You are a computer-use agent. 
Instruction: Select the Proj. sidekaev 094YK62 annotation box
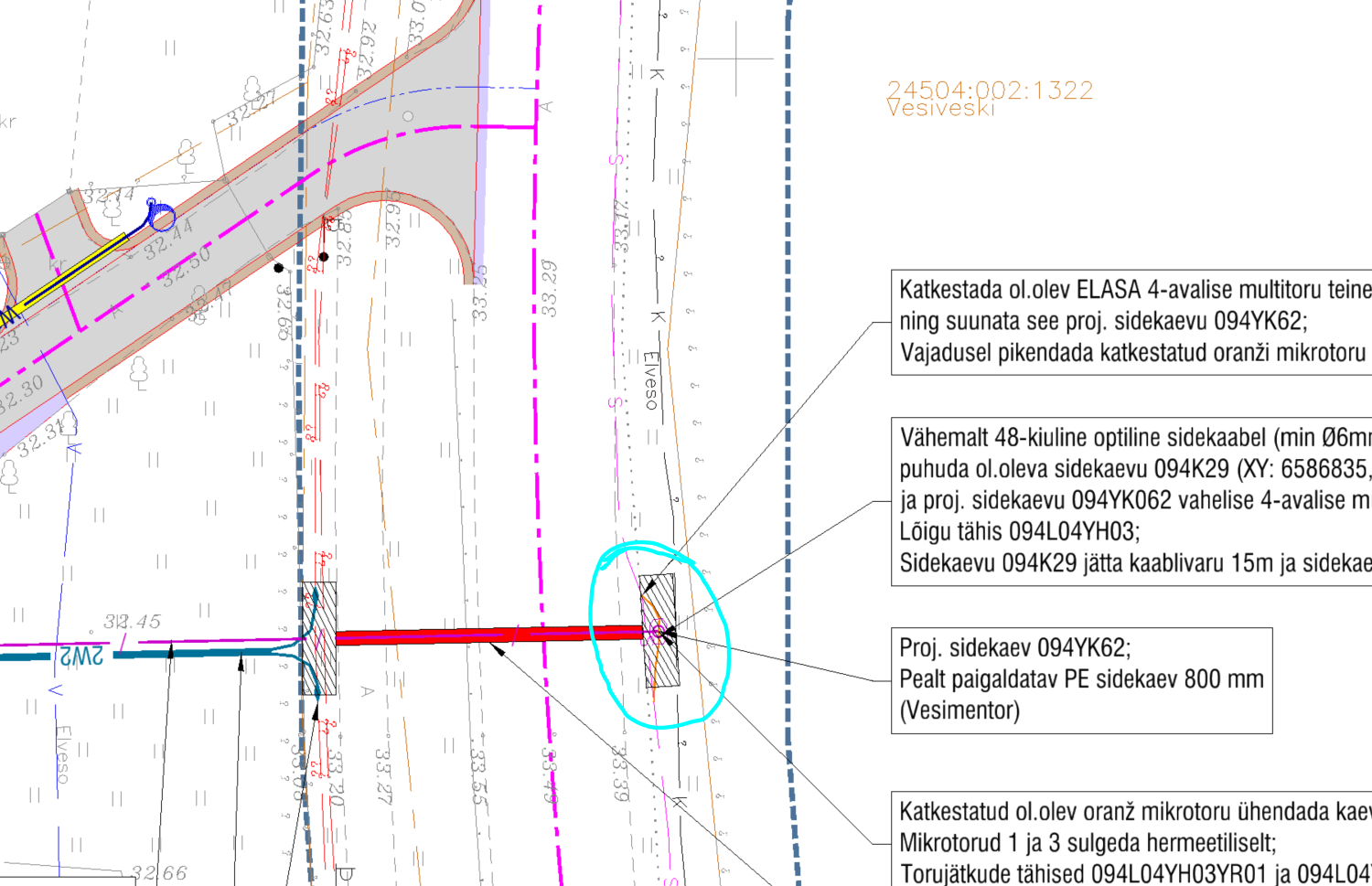1081,679
